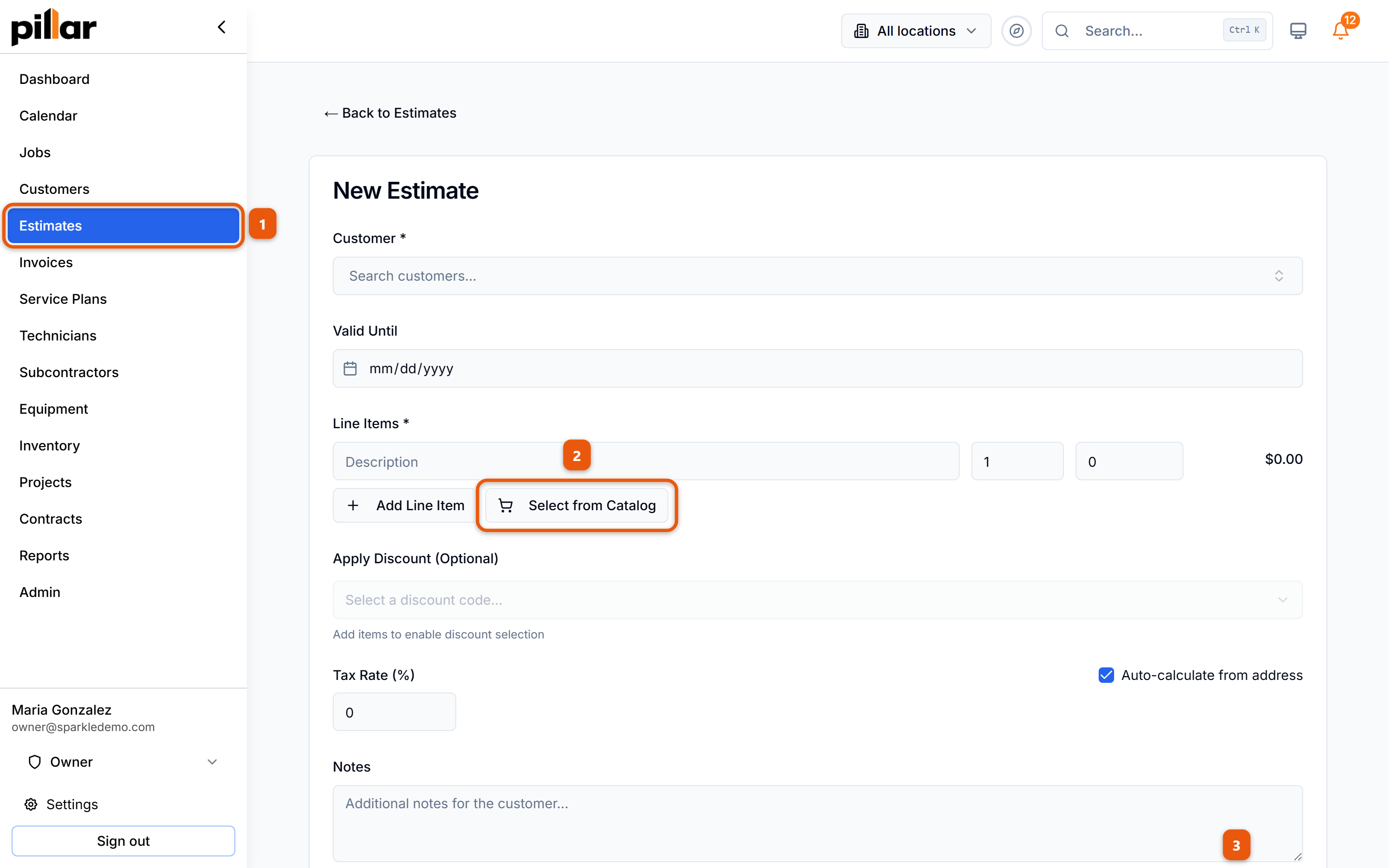
Task: Click the Settings gear icon
Action: pos(31,804)
